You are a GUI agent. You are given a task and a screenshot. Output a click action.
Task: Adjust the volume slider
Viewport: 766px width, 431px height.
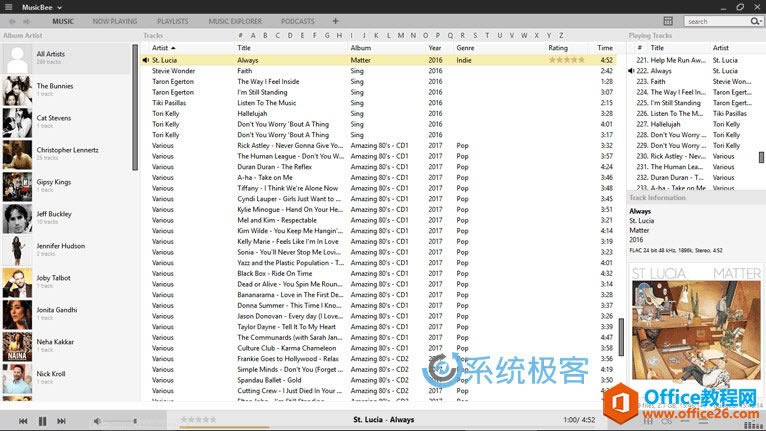[120, 421]
